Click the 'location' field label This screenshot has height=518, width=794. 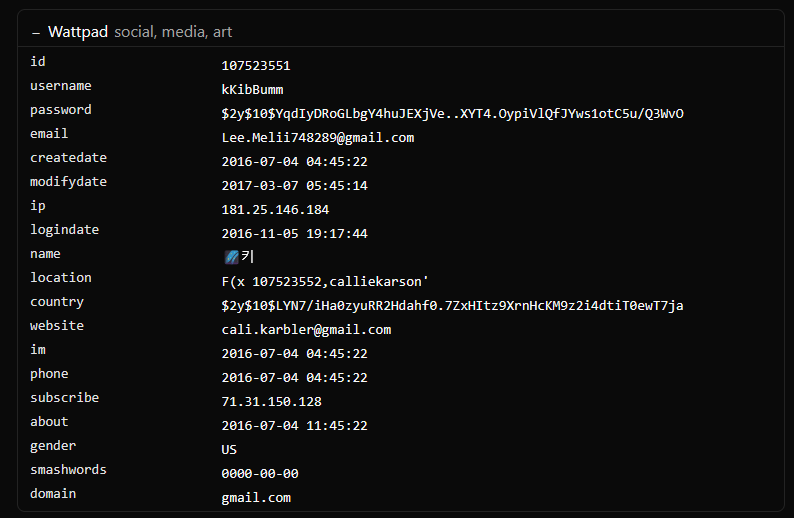[60, 278]
